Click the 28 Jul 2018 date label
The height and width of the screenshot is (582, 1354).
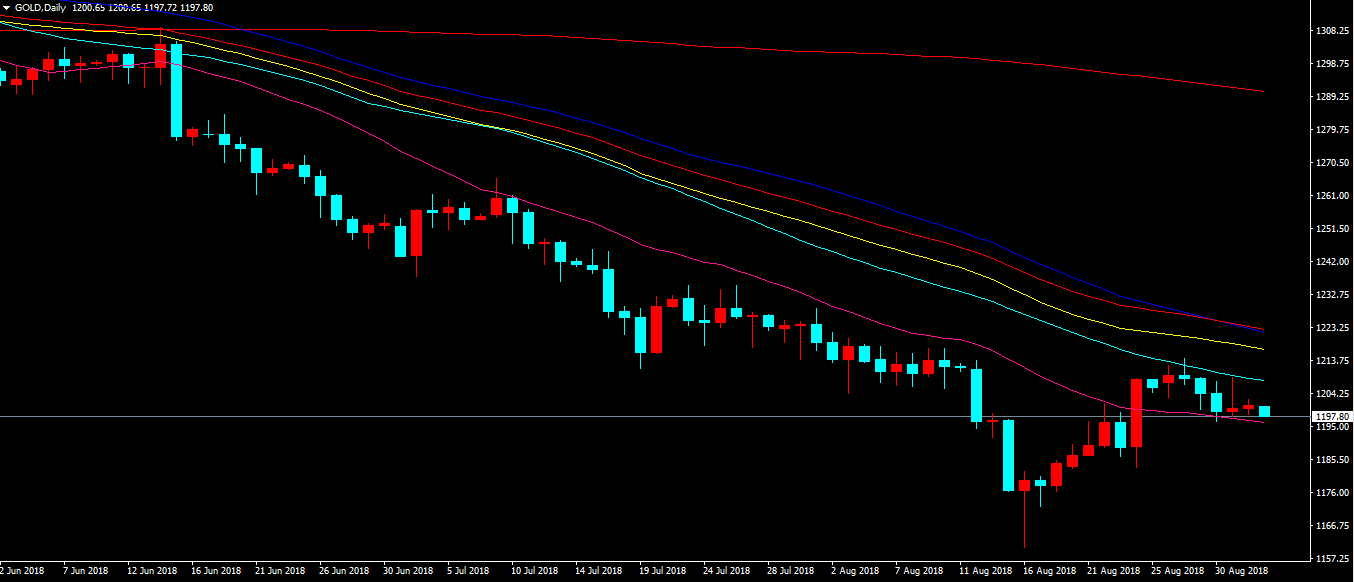[791, 571]
